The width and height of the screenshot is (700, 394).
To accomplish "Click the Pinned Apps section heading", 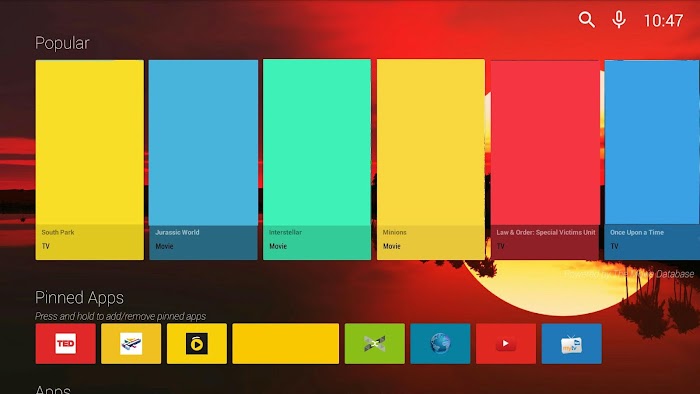I will [79, 297].
